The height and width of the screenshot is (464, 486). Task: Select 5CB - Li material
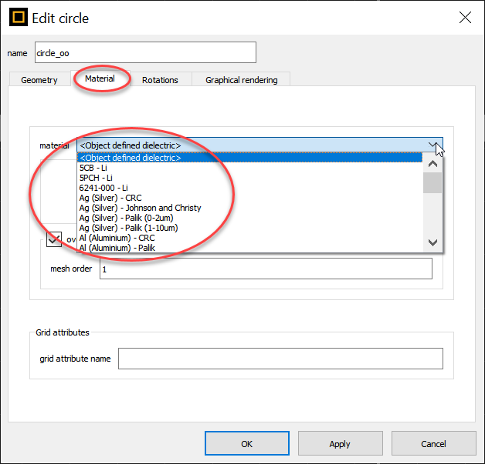tap(250, 168)
